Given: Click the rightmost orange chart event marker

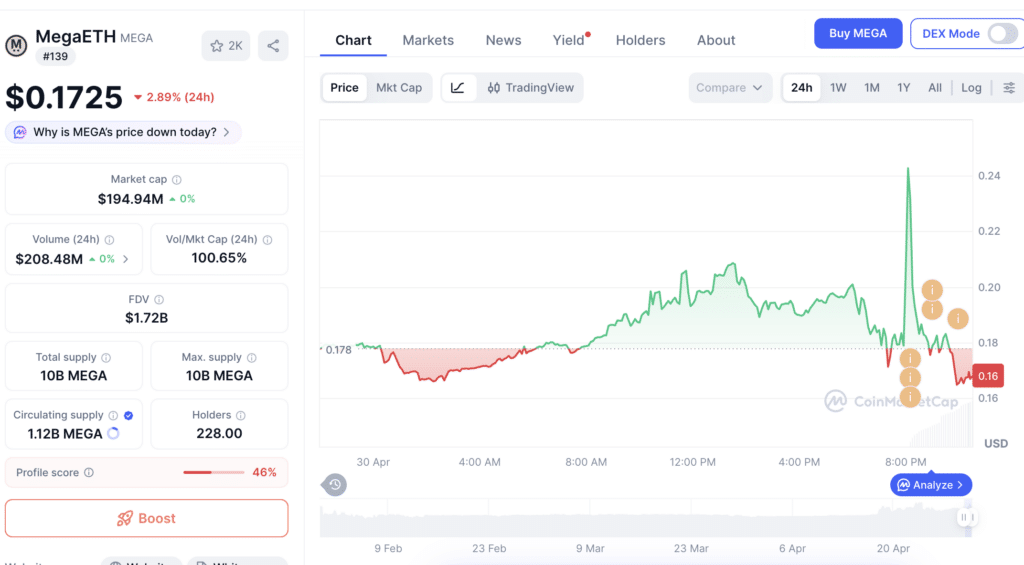Looking at the screenshot, I should point(958,319).
